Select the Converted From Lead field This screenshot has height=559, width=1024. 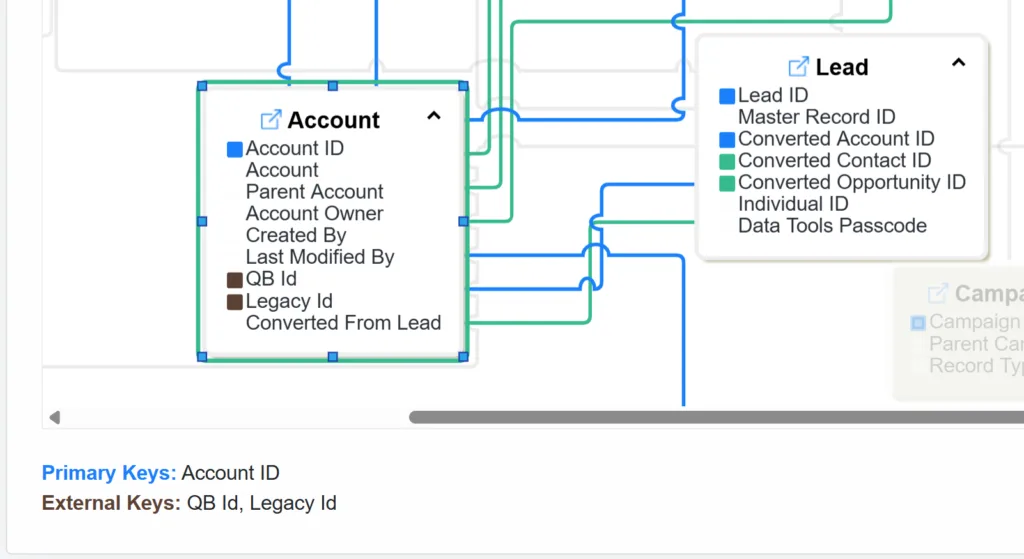click(344, 323)
